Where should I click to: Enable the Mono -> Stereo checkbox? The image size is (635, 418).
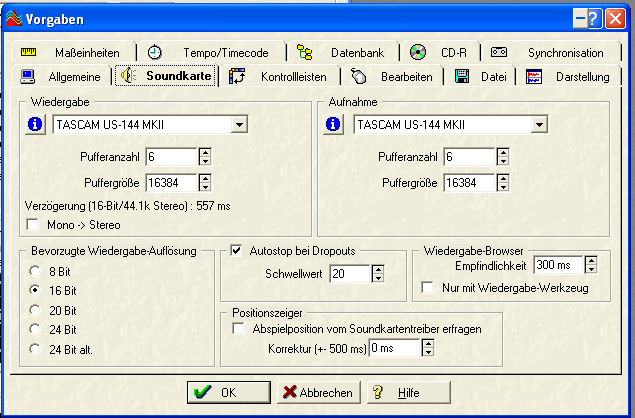[x=32, y=224]
